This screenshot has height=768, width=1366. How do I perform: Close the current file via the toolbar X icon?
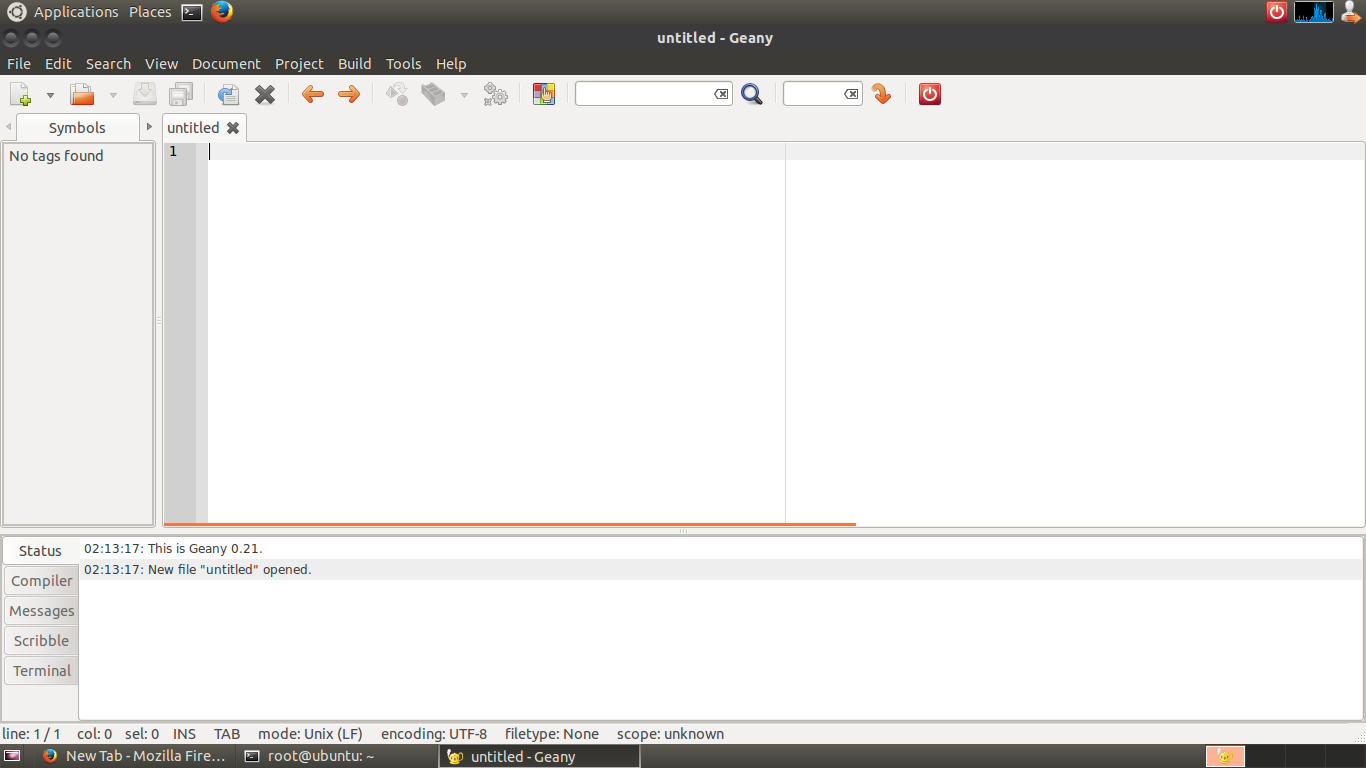point(264,93)
